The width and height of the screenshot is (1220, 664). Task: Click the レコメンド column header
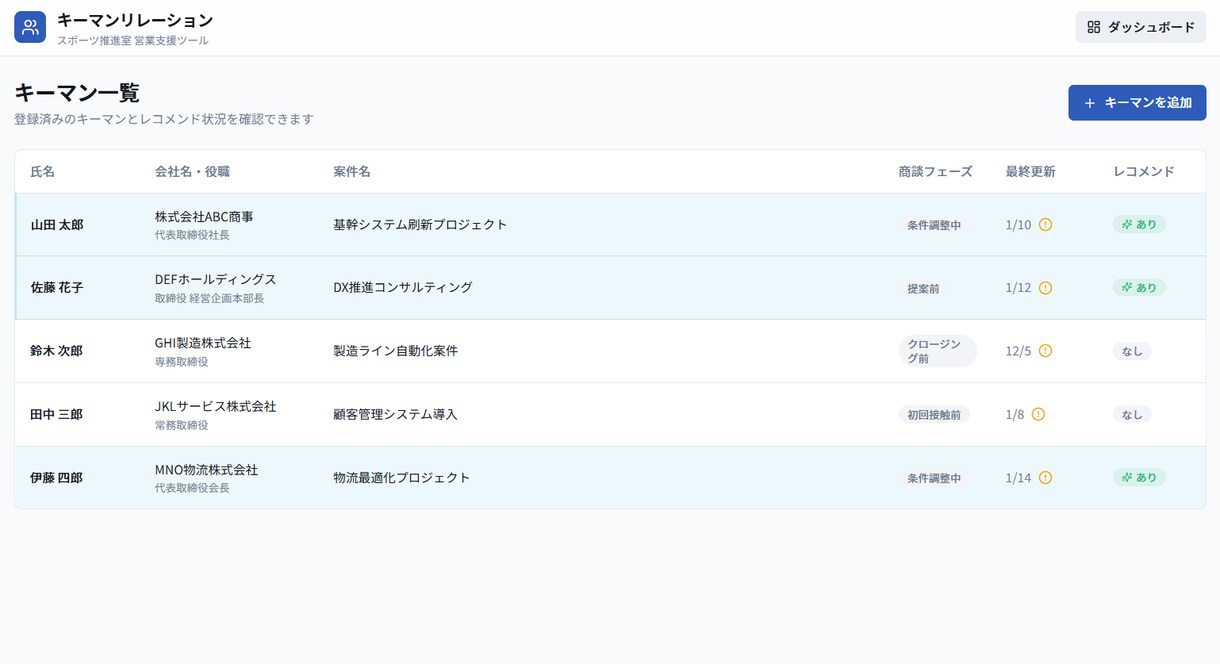point(1144,172)
